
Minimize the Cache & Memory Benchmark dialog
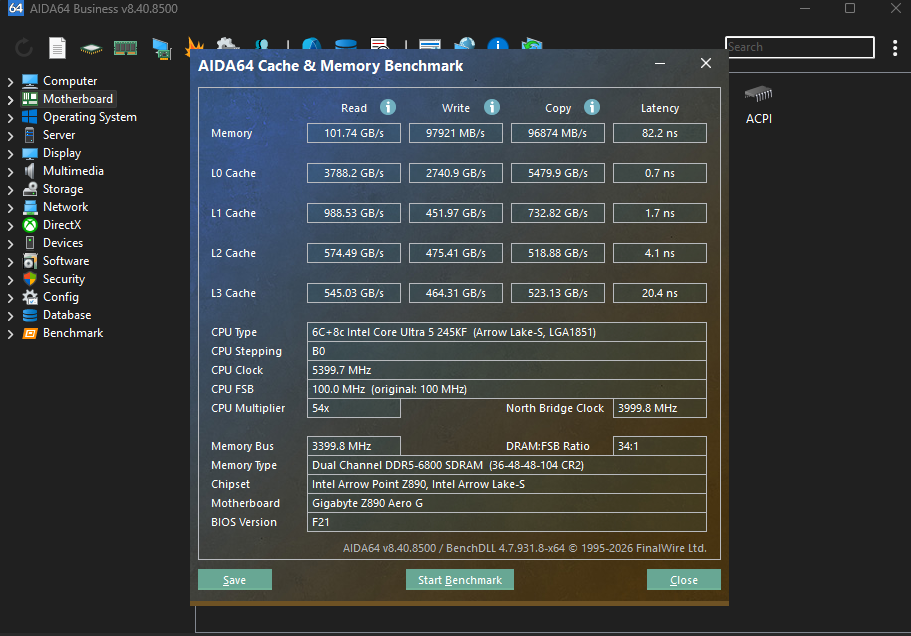[660, 63]
